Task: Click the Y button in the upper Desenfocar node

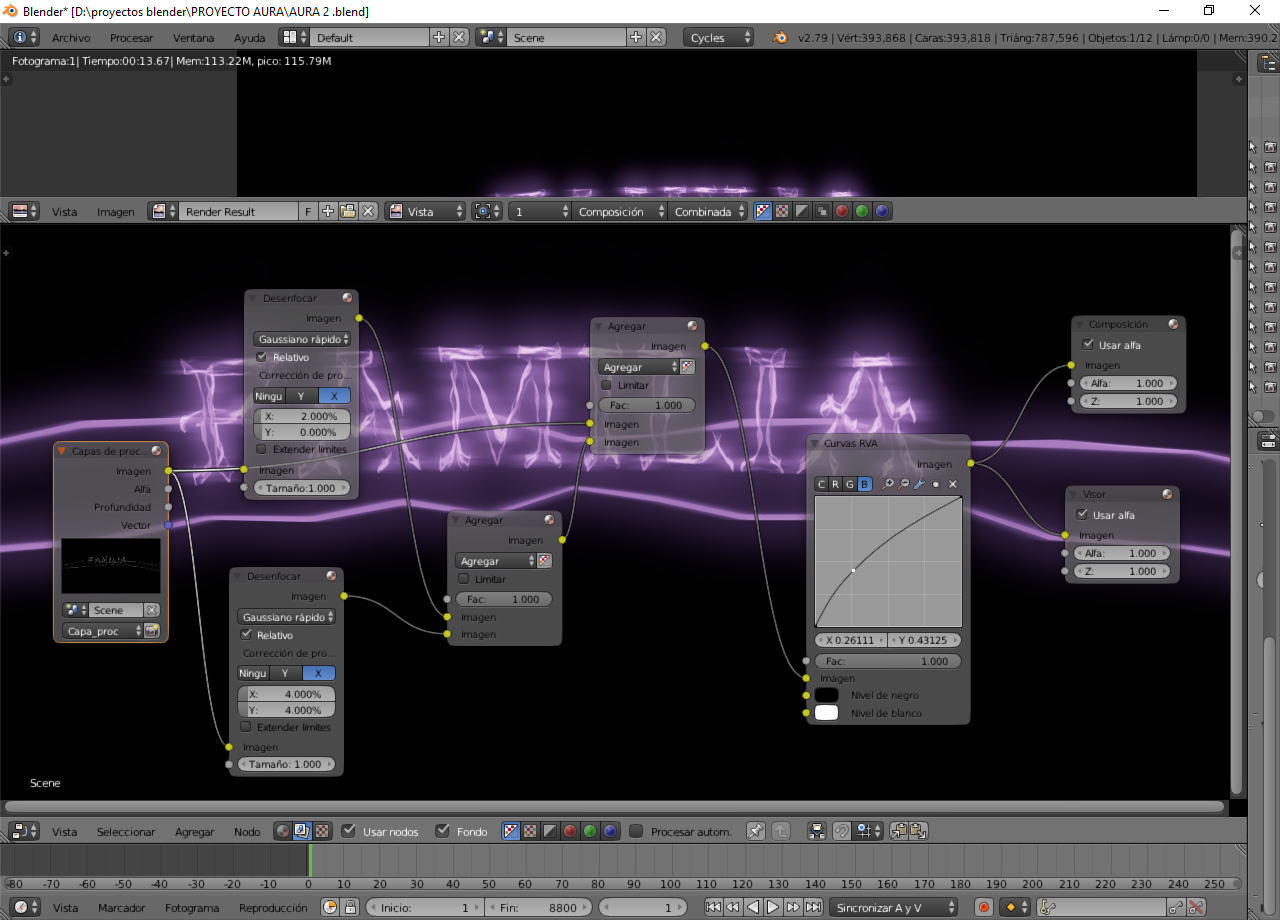Action: [301, 396]
